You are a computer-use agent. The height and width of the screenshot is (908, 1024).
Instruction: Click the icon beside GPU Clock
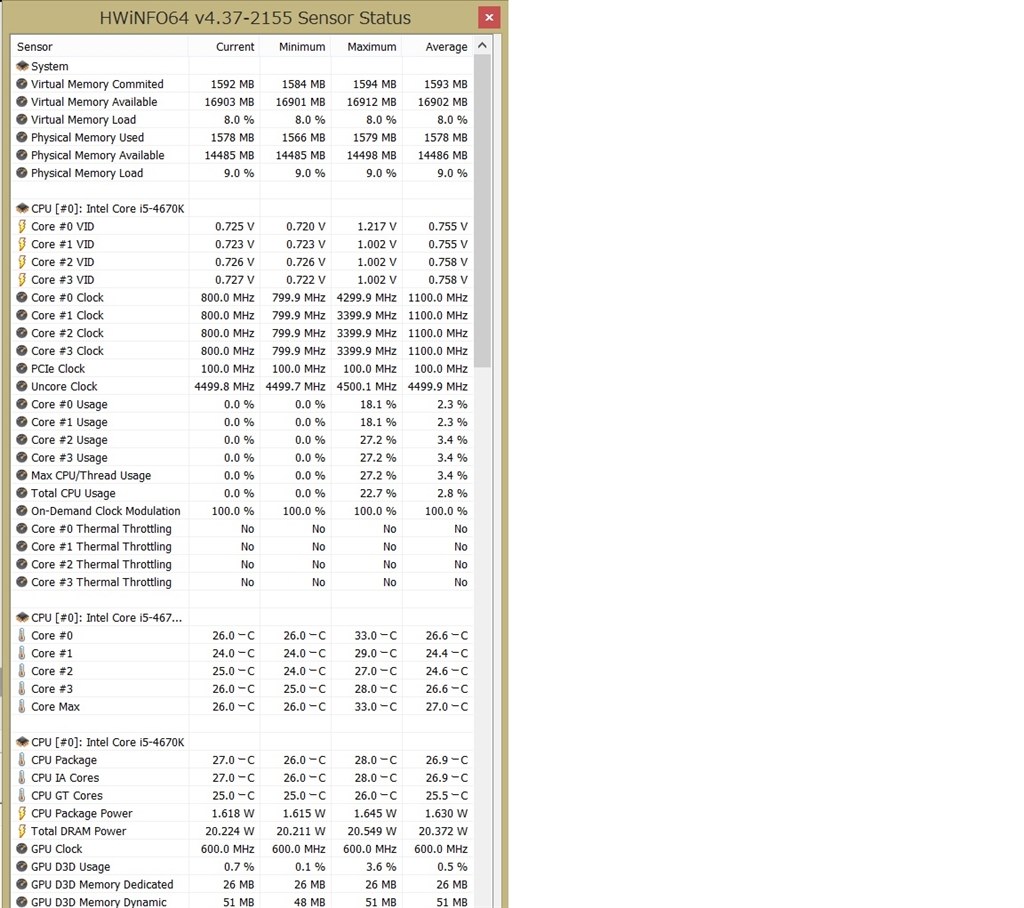pyautogui.click(x=22, y=849)
